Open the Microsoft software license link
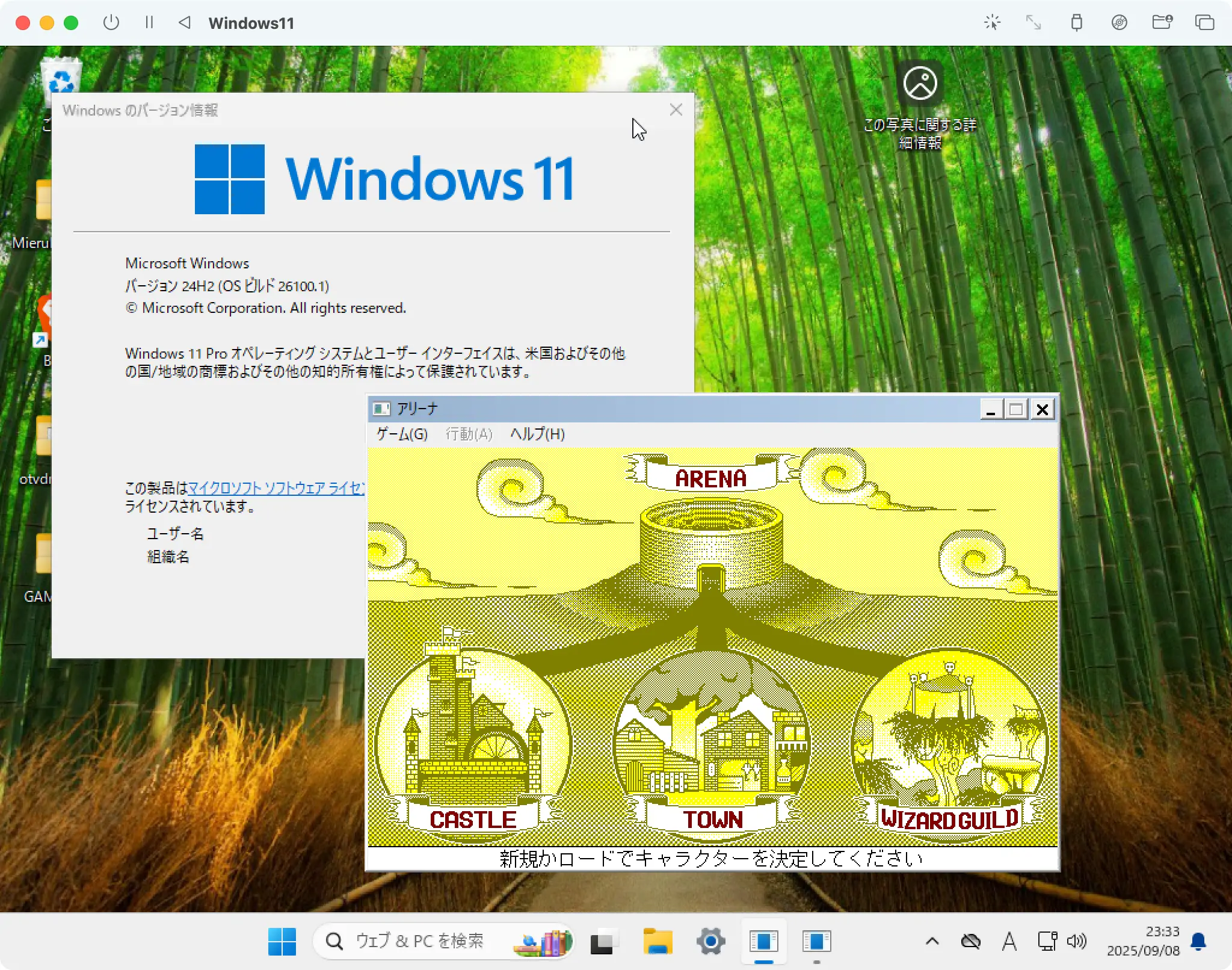1232x970 pixels. point(277,487)
